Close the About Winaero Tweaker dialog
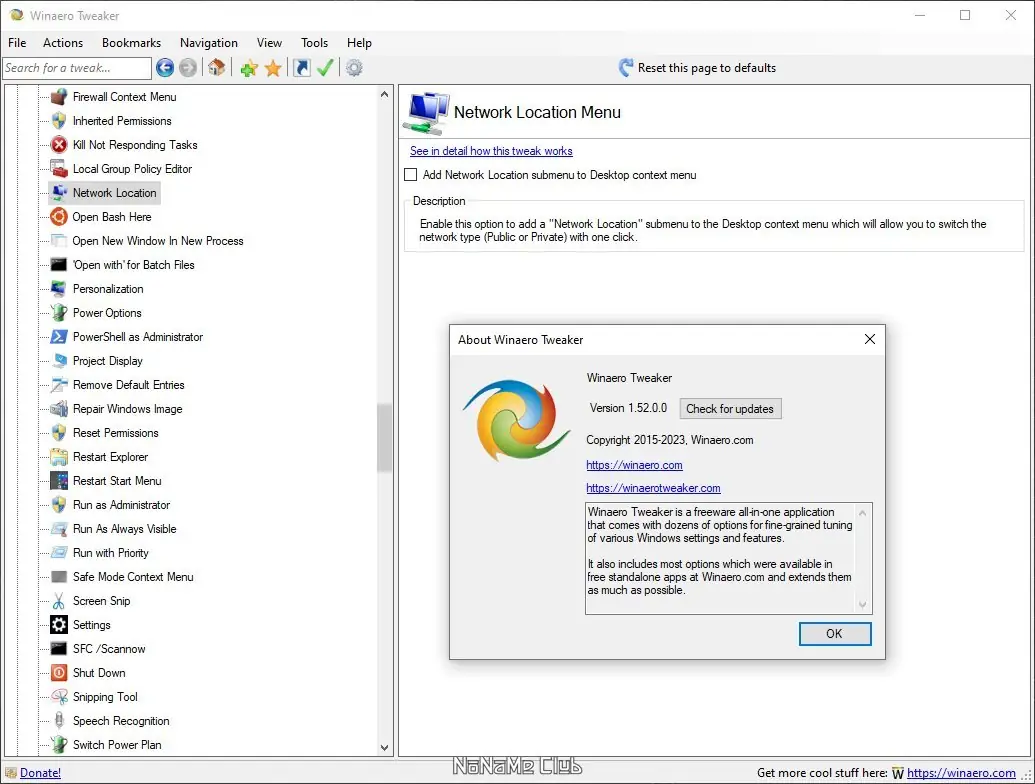The height and width of the screenshot is (784, 1035). 870,339
